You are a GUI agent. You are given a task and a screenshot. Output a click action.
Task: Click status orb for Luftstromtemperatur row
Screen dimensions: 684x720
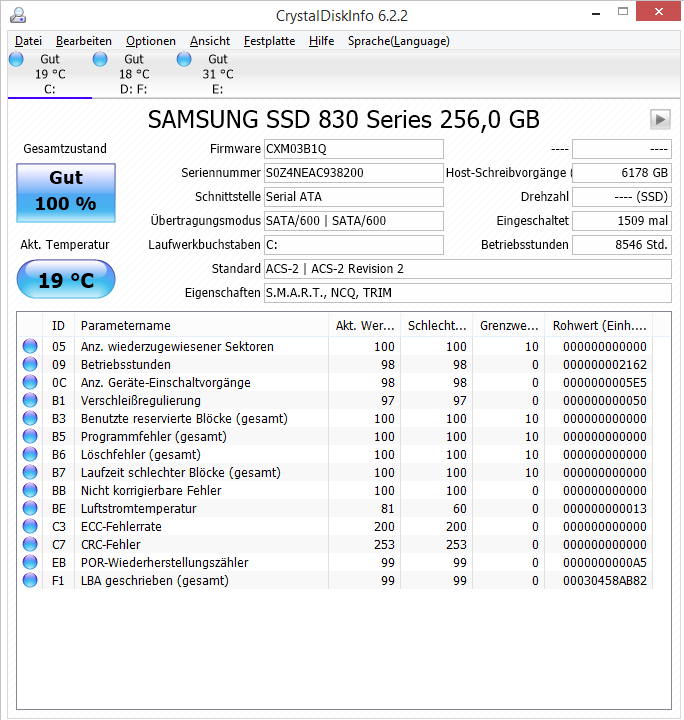(30, 508)
